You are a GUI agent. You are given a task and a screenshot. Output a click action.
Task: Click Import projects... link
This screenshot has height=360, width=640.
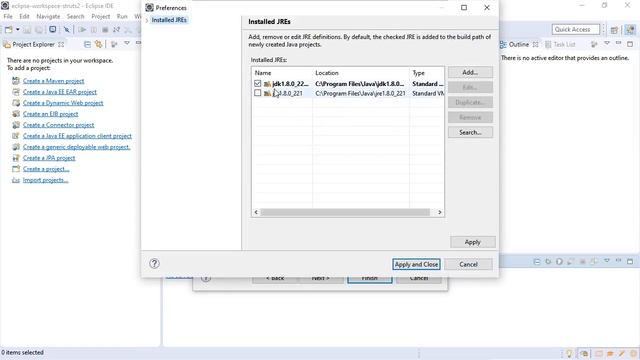click(45, 180)
